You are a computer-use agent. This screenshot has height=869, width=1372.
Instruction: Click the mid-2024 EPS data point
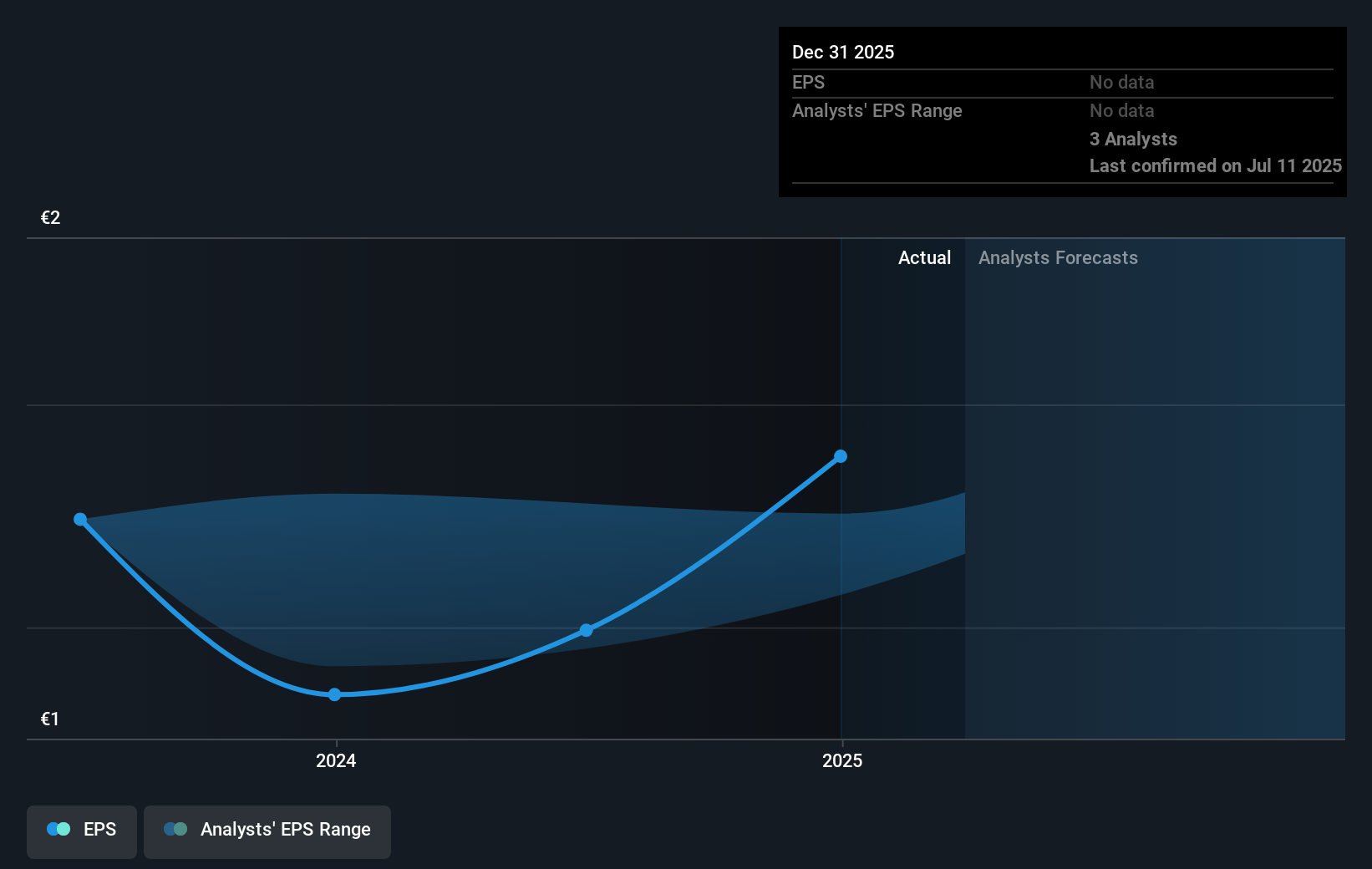pyautogui.click(x=586, y=630)
